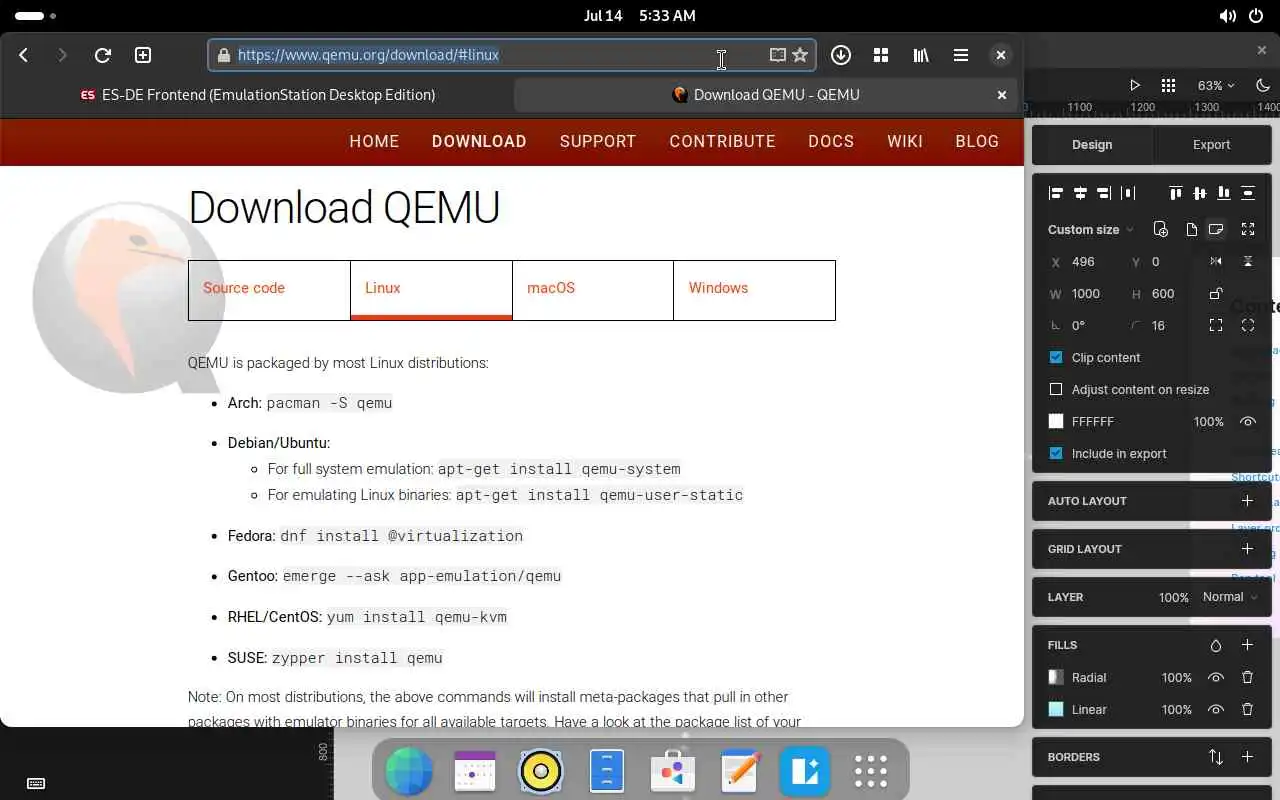Open the browser library (bookshelf) icon
Screen dimensions: 1280x800
click(921, 55)
